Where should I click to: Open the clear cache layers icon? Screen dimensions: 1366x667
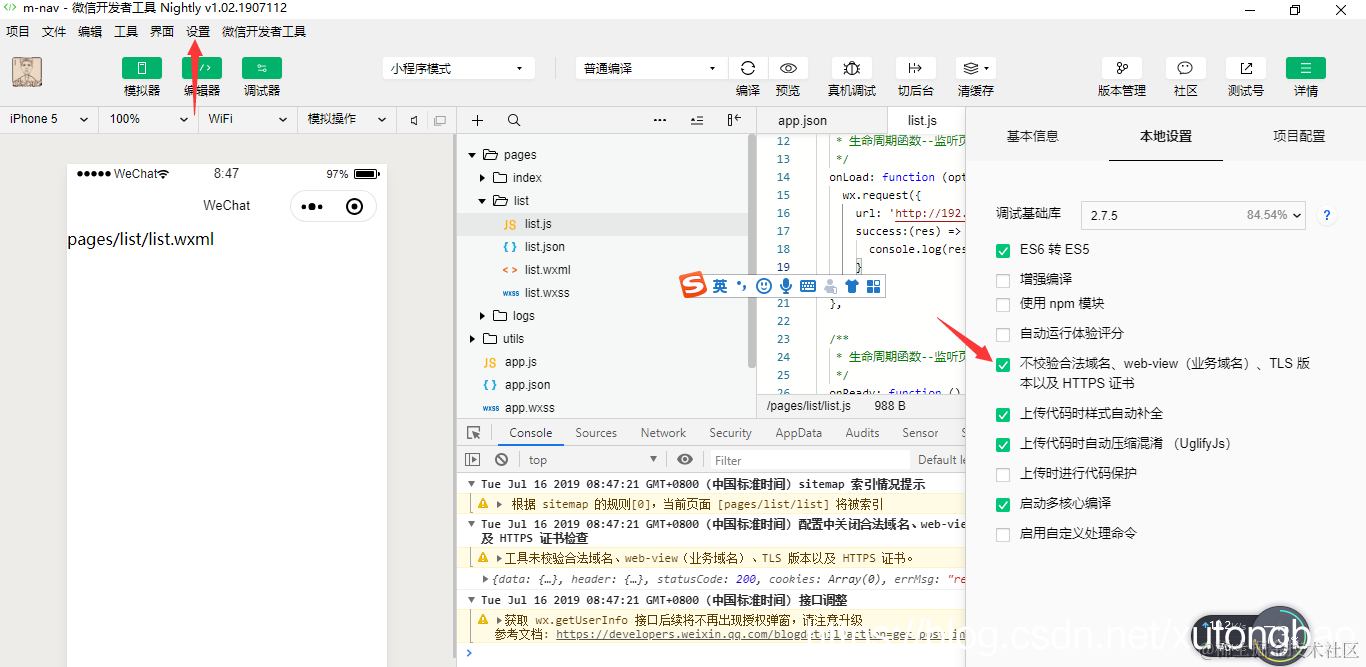[x=975, y=68]
